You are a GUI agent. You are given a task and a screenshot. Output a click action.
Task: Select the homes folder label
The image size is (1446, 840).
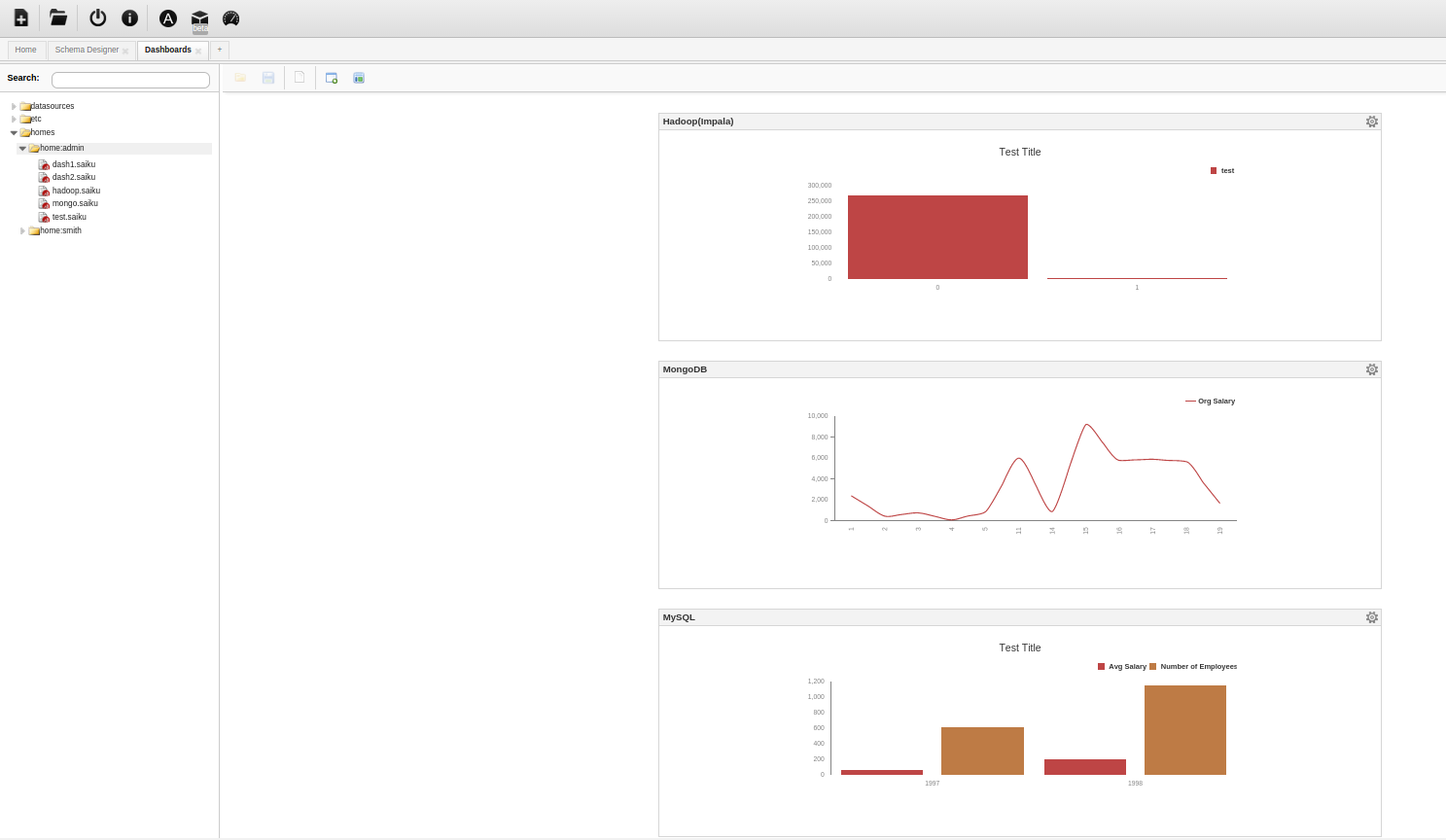coord(43,132)
